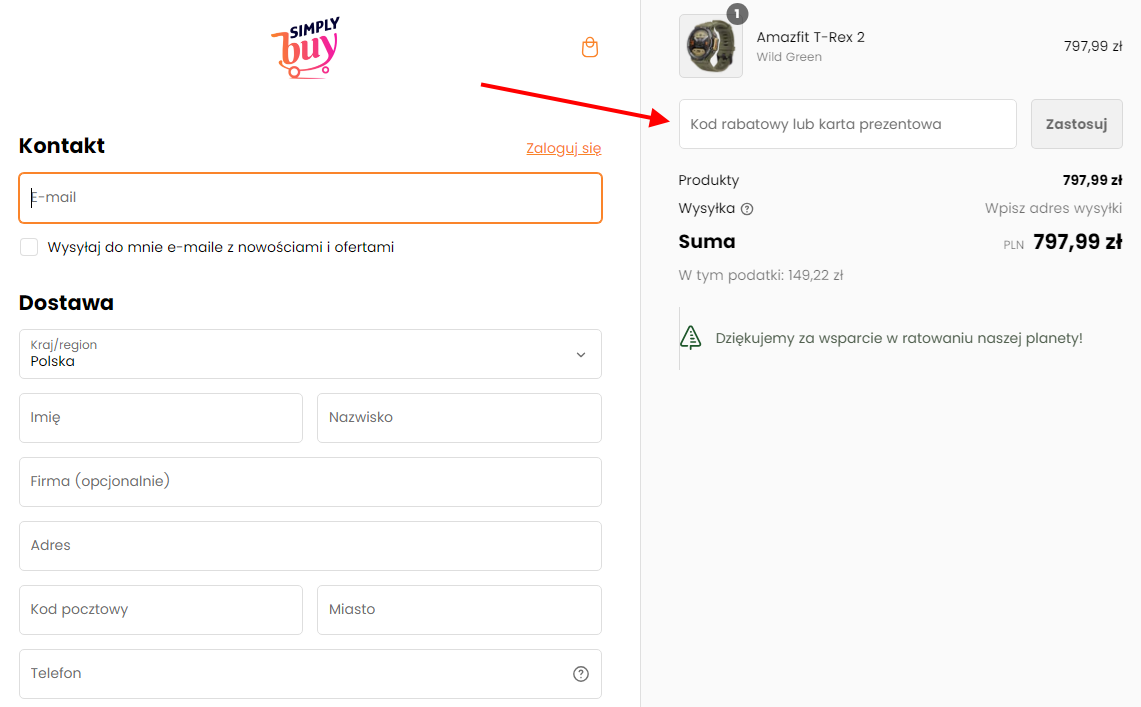Image resolution: width=1141 pixels, height=707 pixels.
Task: Click into the E-mail contact field
Action: [311, 198]
